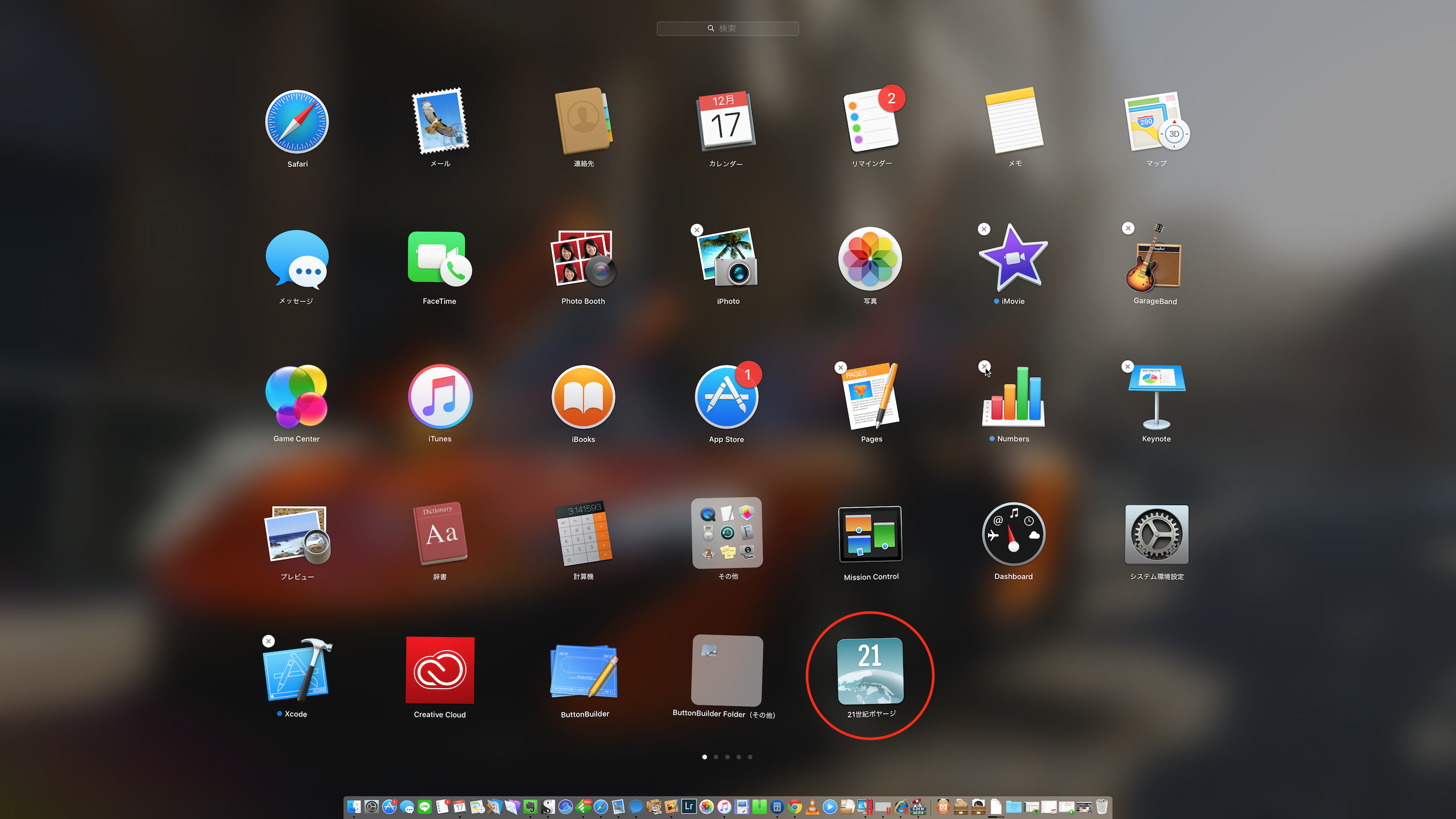Open GarageBand
The image size is (1456, 819).
point(1155,258)
